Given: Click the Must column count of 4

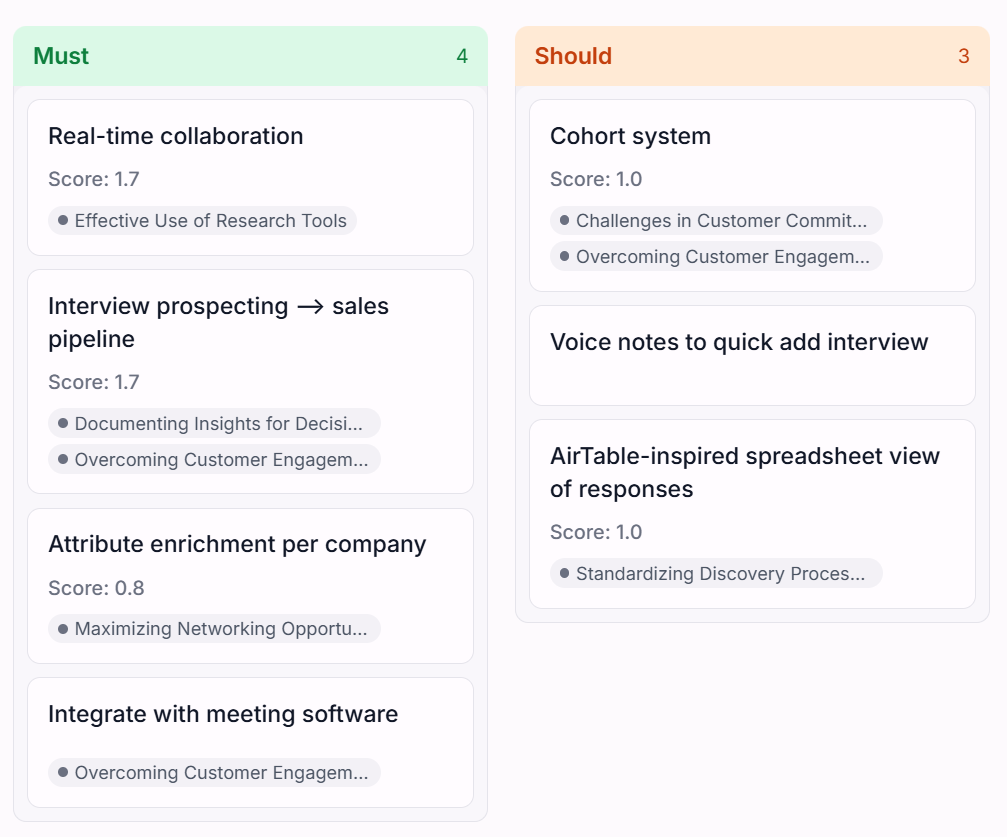Looking at the screenshot, I should pos(462,56).
